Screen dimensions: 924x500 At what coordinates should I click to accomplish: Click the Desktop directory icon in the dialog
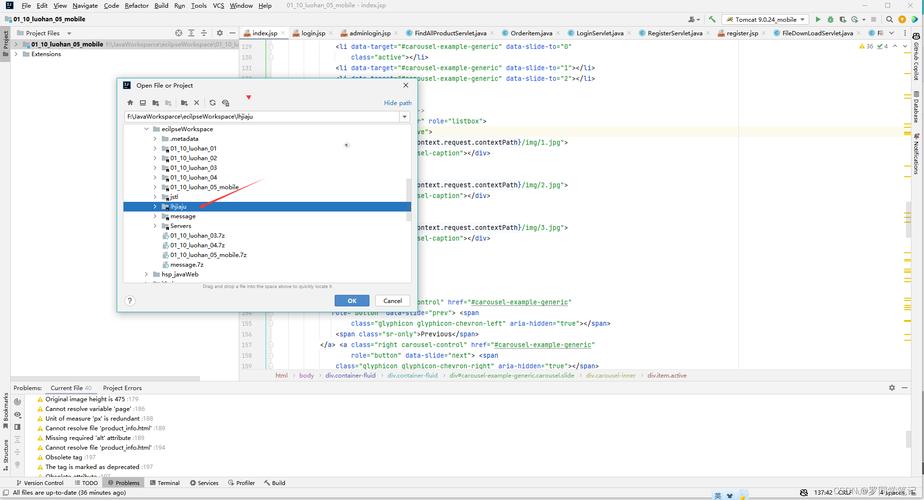143,103
